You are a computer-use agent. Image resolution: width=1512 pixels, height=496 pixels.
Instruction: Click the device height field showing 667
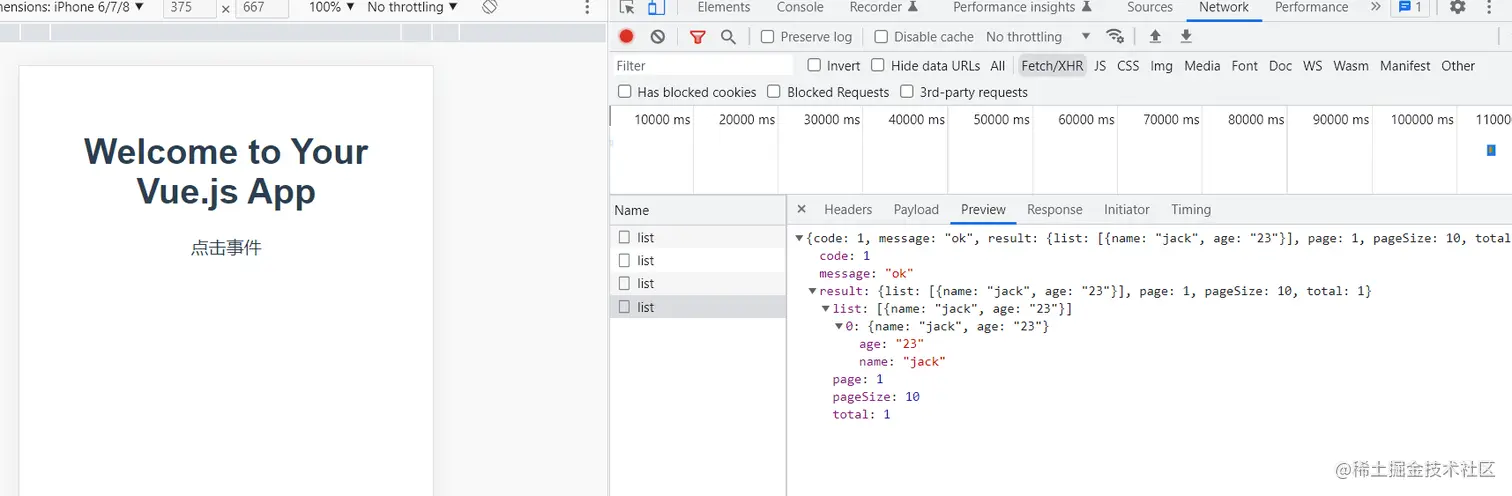tap(262, 8)
